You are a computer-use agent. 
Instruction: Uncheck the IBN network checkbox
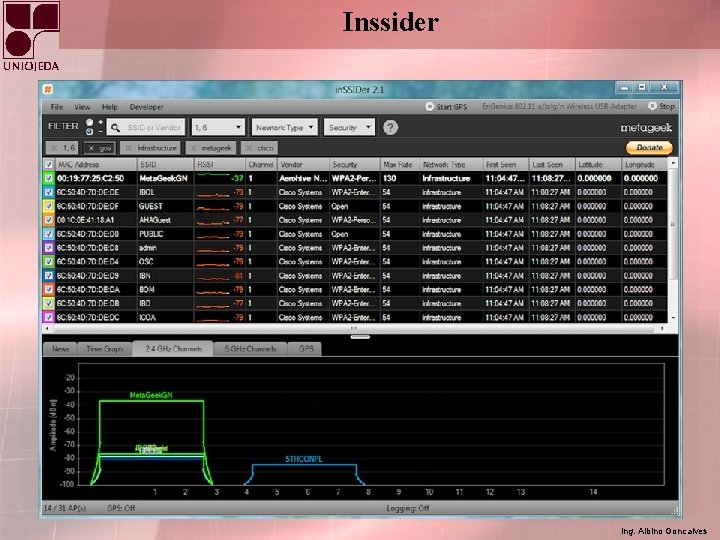point(49,276)
